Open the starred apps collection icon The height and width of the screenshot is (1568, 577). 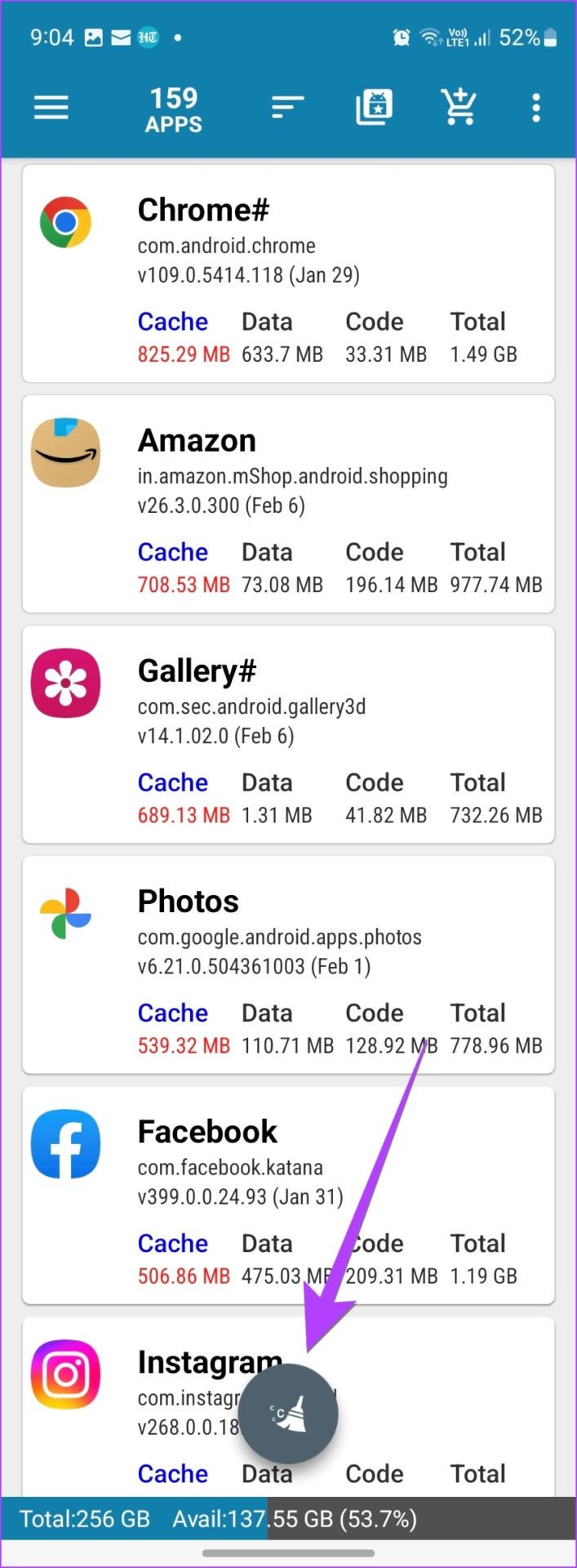374,107
